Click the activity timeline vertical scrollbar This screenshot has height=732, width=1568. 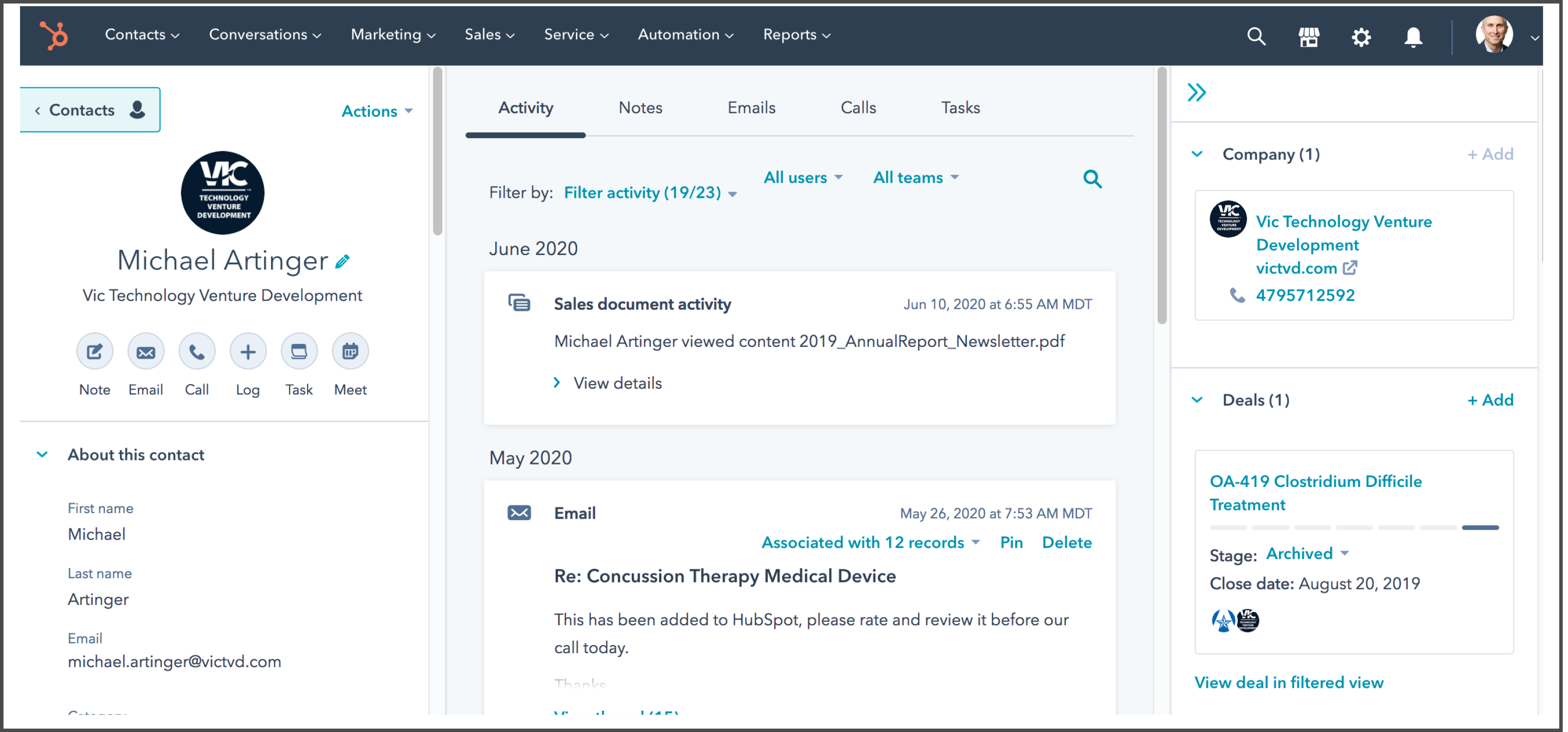click(x=1162, y=195)
